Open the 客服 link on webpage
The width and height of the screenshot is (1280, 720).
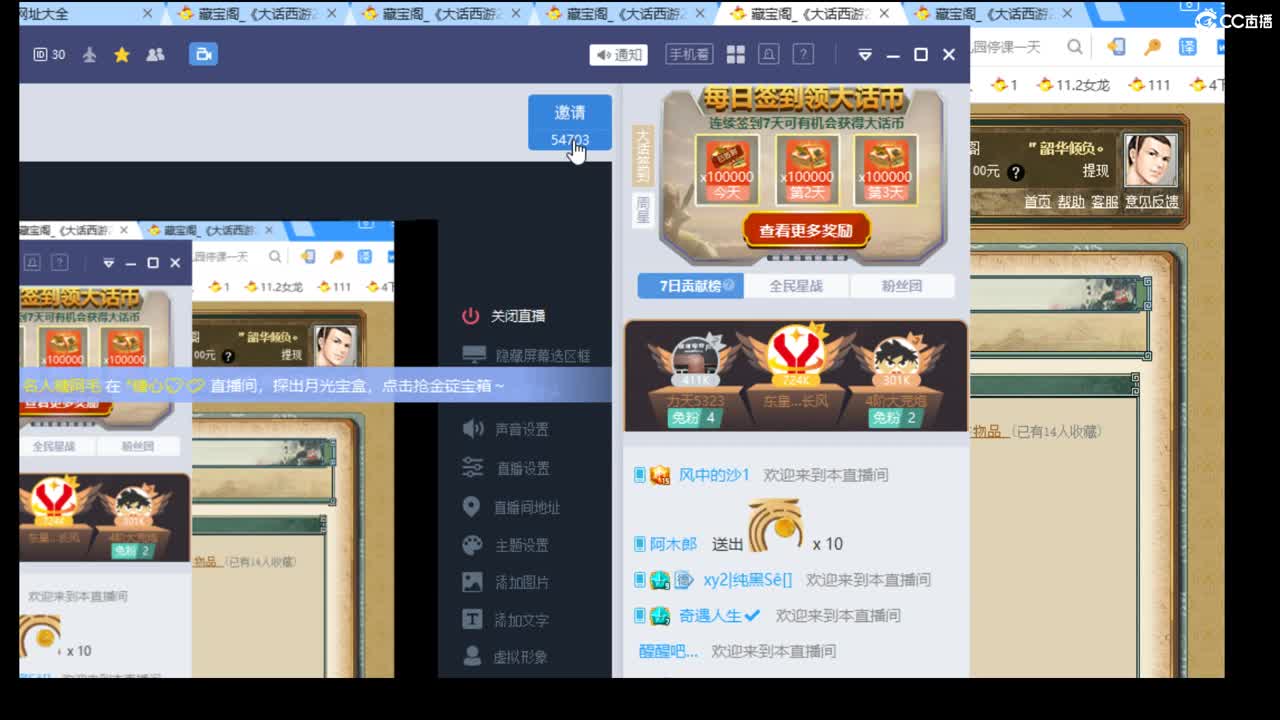pos(1105,202)
